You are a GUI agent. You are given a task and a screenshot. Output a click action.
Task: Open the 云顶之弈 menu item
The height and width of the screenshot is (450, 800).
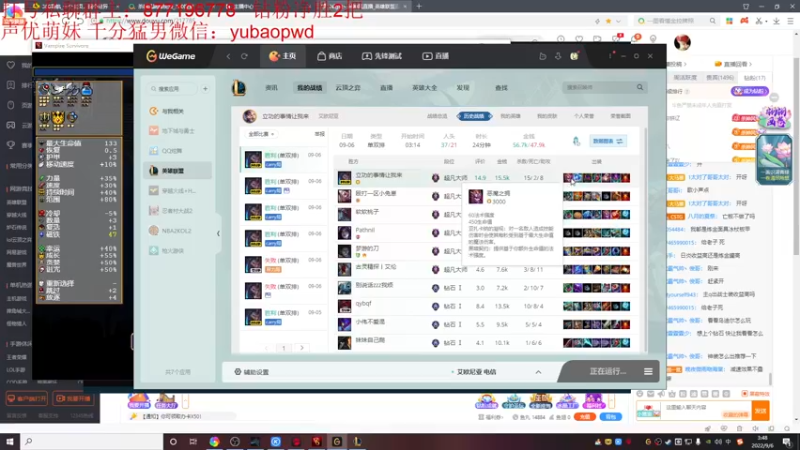coord(348,88)
